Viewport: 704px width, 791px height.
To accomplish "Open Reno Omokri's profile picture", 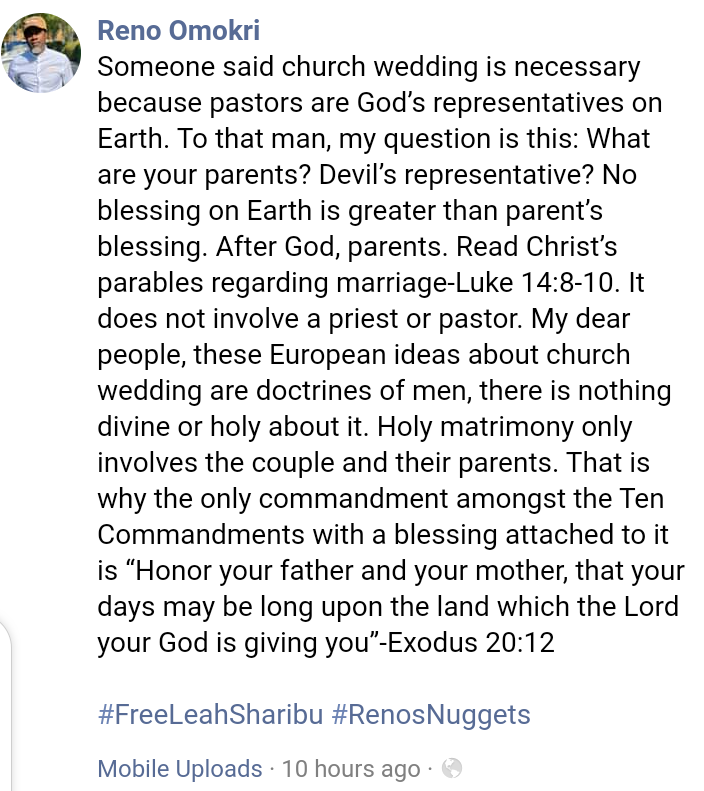I will [x=41, y=53].
